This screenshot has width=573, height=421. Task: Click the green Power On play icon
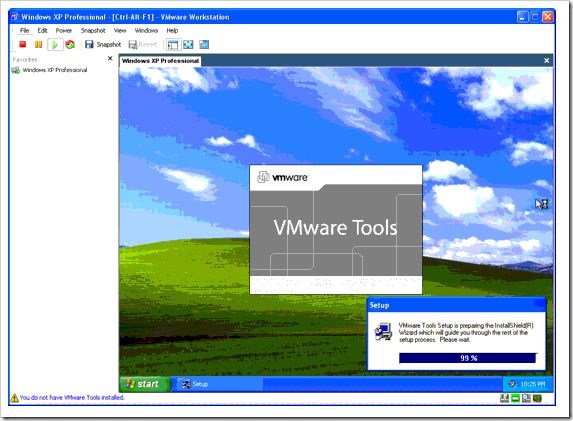coord(55,45)
